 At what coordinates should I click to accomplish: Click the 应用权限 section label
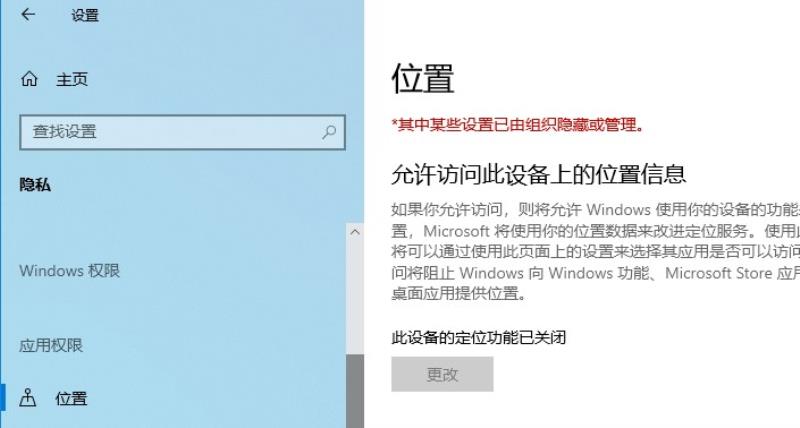(x=51, y=345)
